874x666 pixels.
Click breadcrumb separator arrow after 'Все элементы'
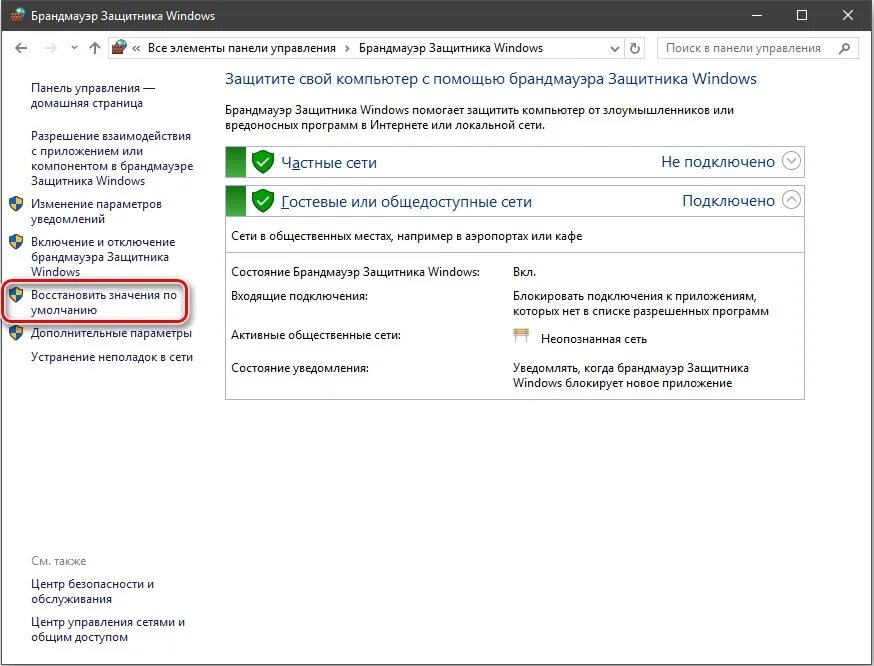347,48
